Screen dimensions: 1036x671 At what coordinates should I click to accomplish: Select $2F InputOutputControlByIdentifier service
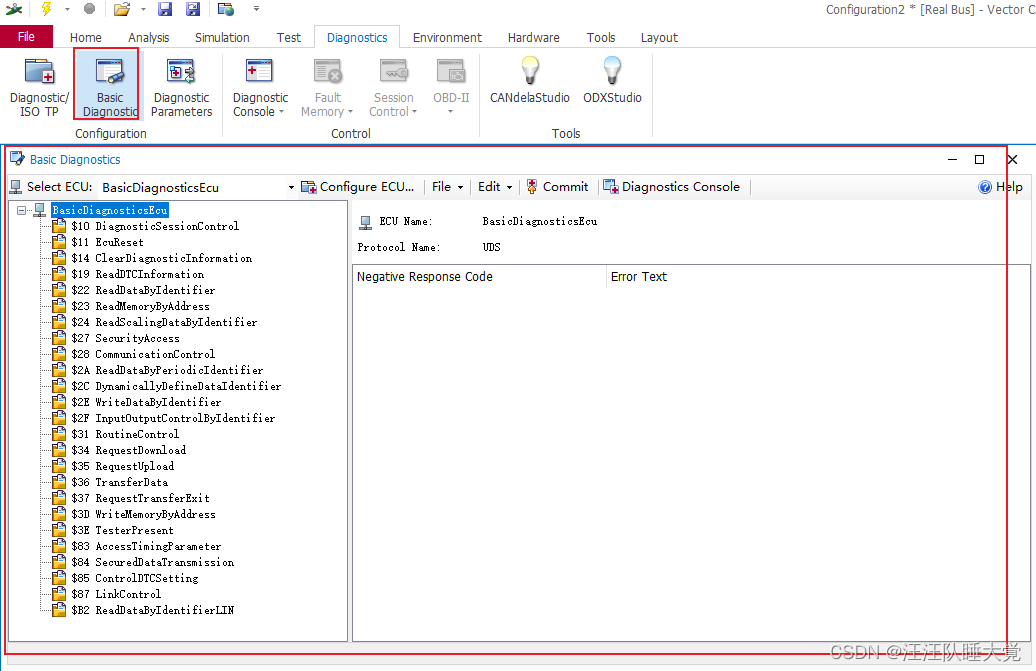pos(173,418)
